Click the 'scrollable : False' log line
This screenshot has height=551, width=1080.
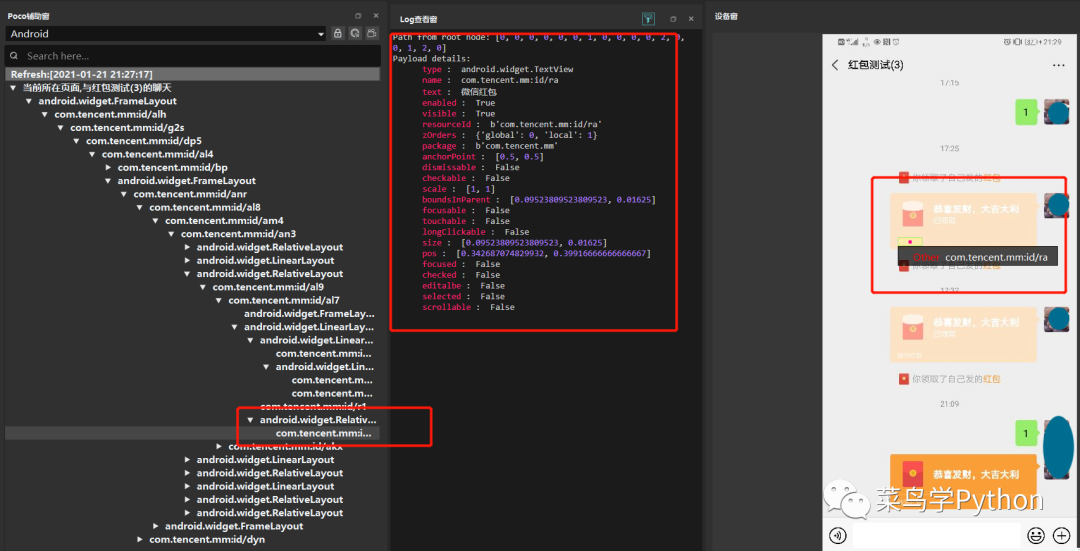click(468, 307)
